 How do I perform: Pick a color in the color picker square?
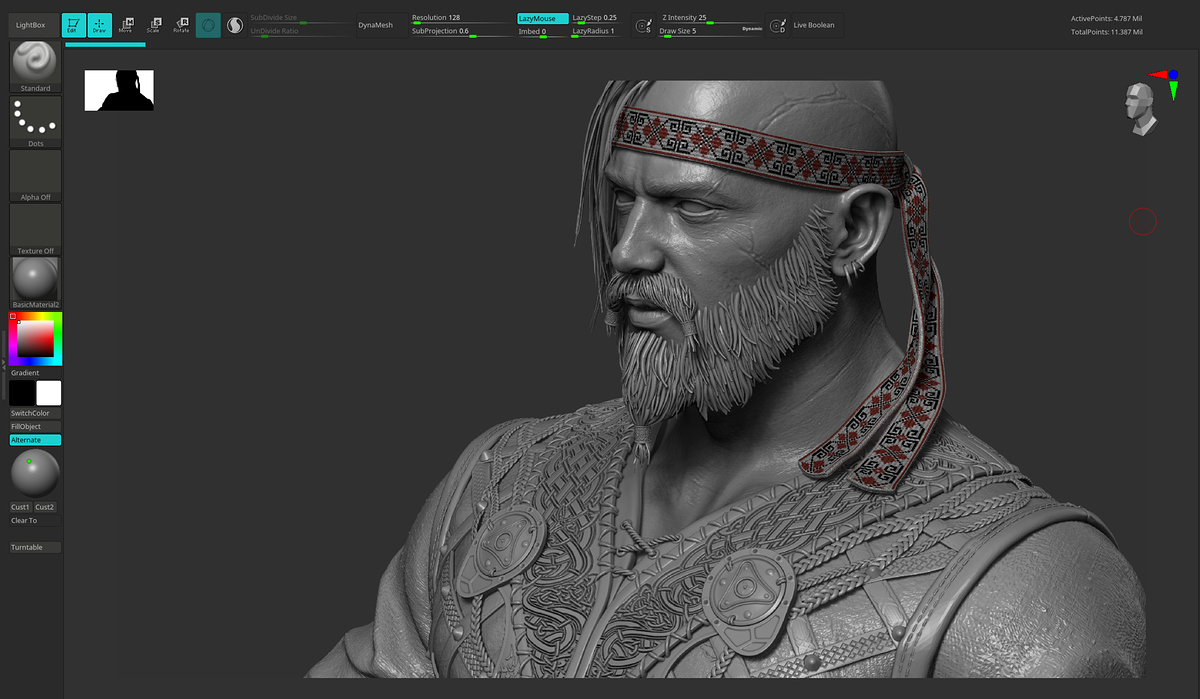35,339
